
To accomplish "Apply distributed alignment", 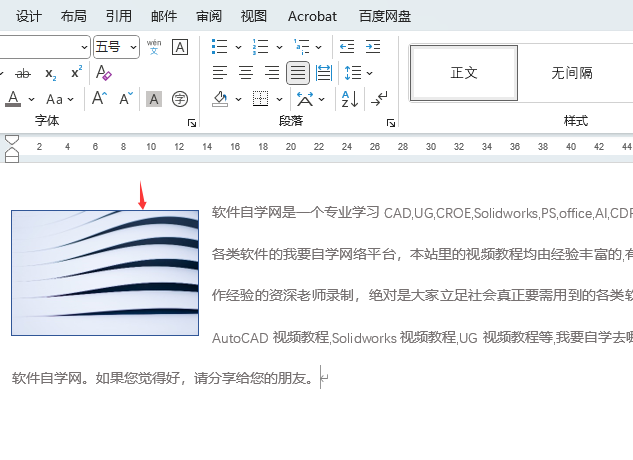I will pos(324,73).
